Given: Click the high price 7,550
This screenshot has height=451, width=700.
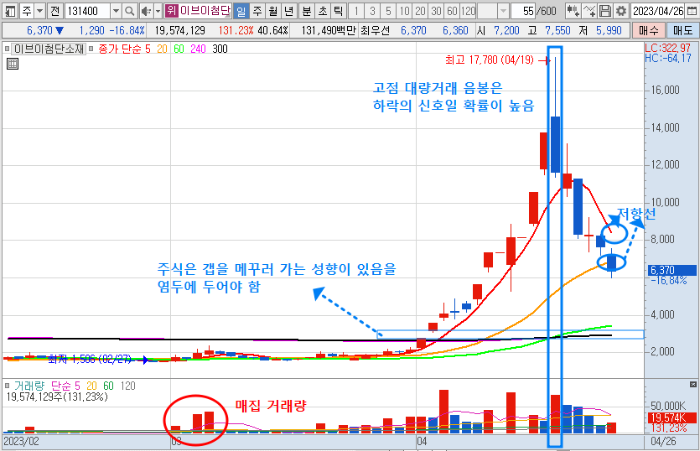Looking at the screenshot, I should pyautogui.click(x=558, y=31).
